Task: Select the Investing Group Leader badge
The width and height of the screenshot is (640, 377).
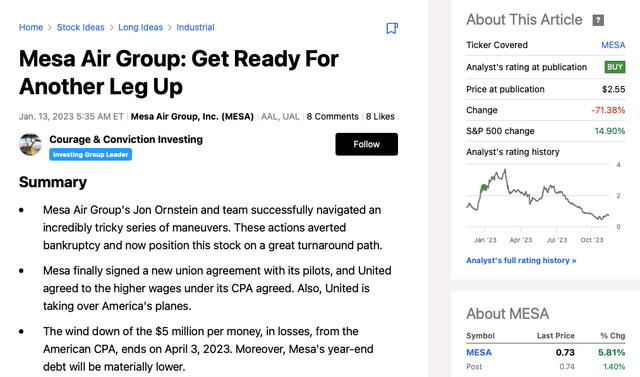Action: (90, 155)
